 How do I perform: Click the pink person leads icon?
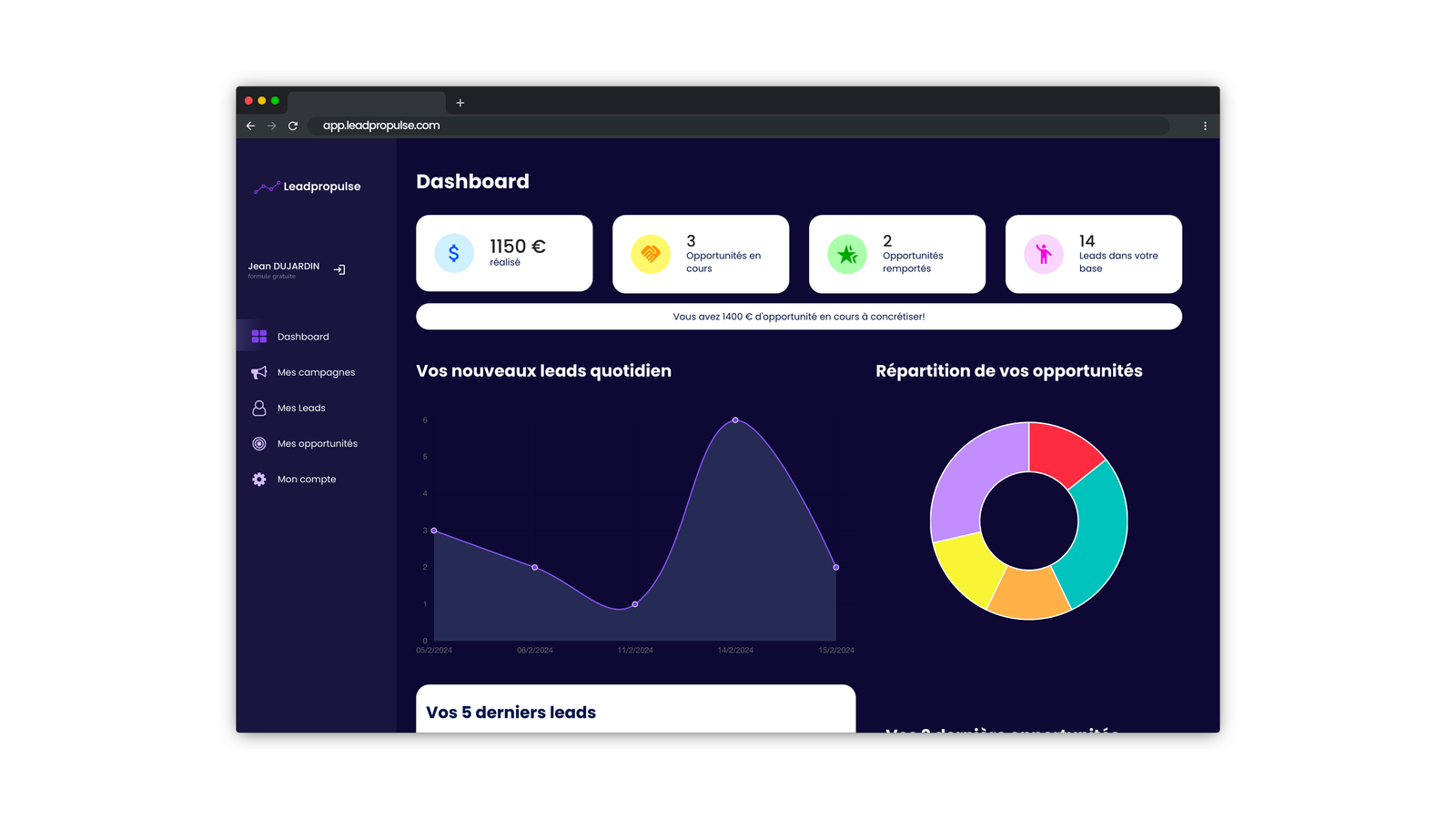click(1044, 254)
